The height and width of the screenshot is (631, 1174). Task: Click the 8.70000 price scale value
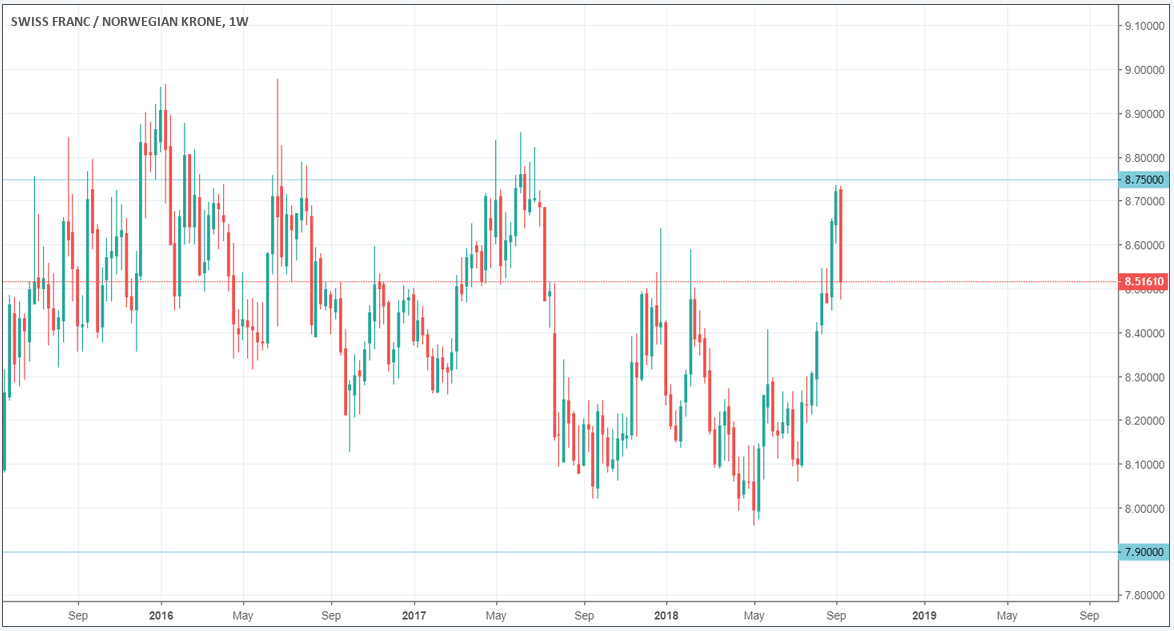1145,201
